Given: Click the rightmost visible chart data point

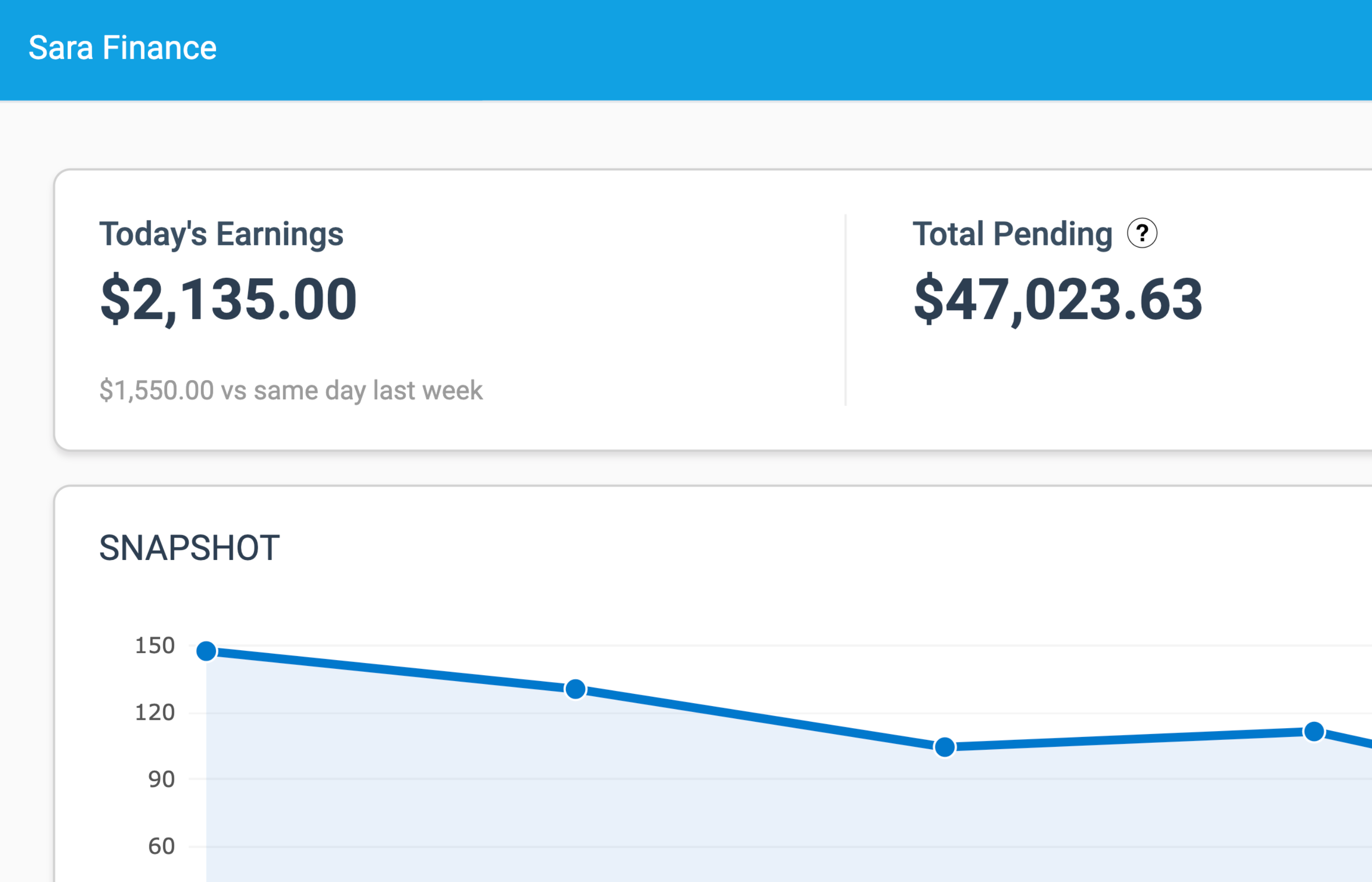Looking at the screenshot, I should (1314, 732).
